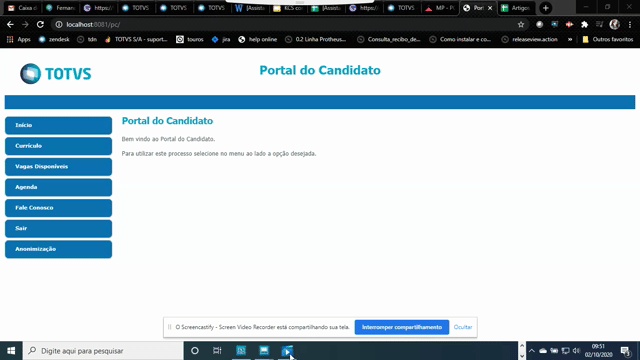Open the 0.2 Linha Protheus bookmark
The width and height of the screenshot is (640, 360).
[316, 40]
